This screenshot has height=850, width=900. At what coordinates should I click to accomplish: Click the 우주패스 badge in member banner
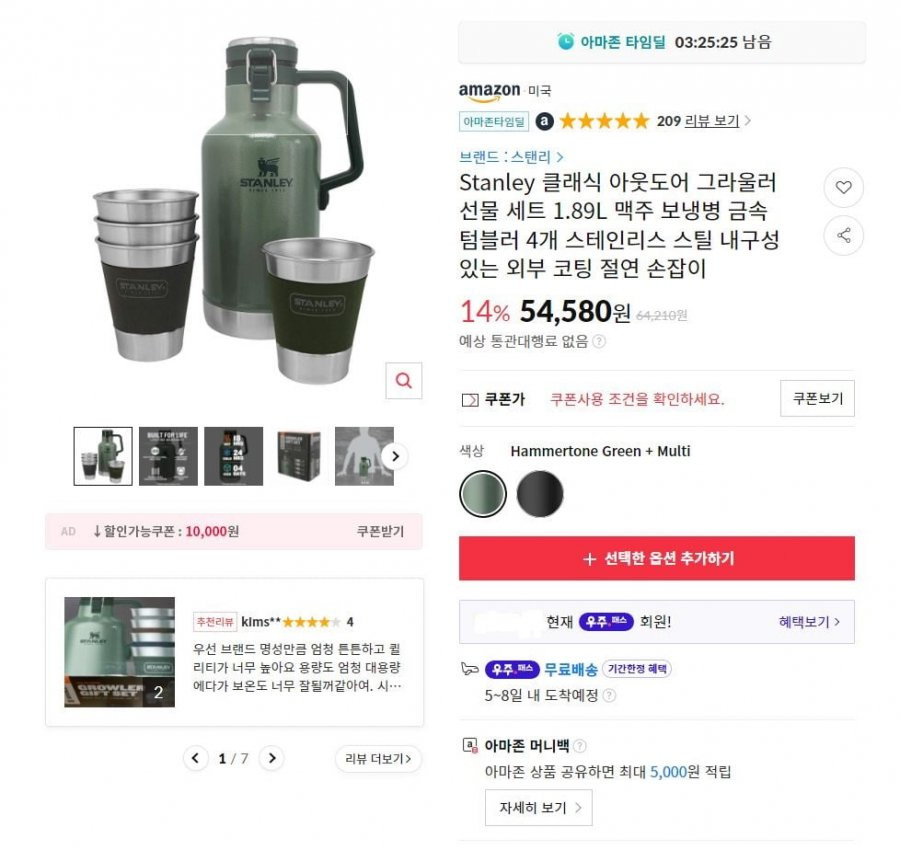[606, 622]
